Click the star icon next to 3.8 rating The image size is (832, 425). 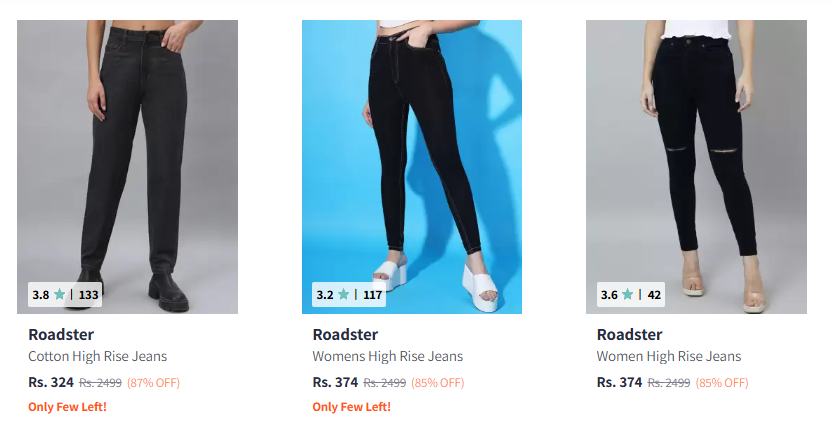coord(59,294)
